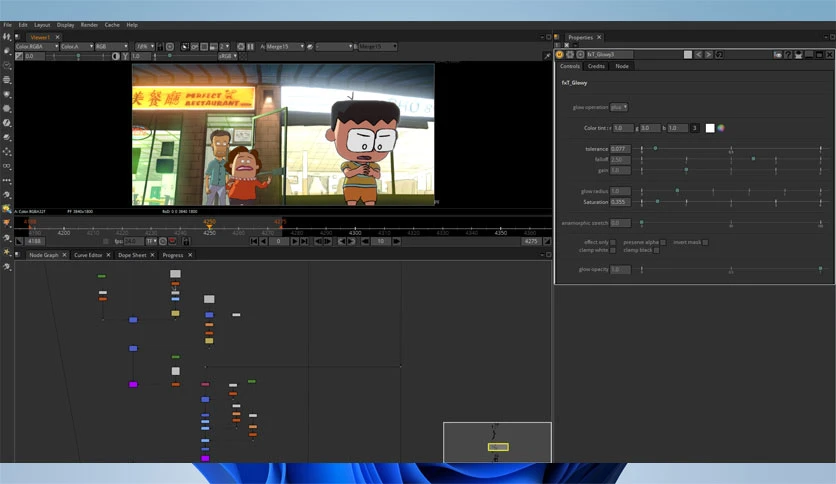Click the settings gear icon beside fxT_Glowy3
The height and width of the screenshot is (484, 836).
tap(570, 54)
